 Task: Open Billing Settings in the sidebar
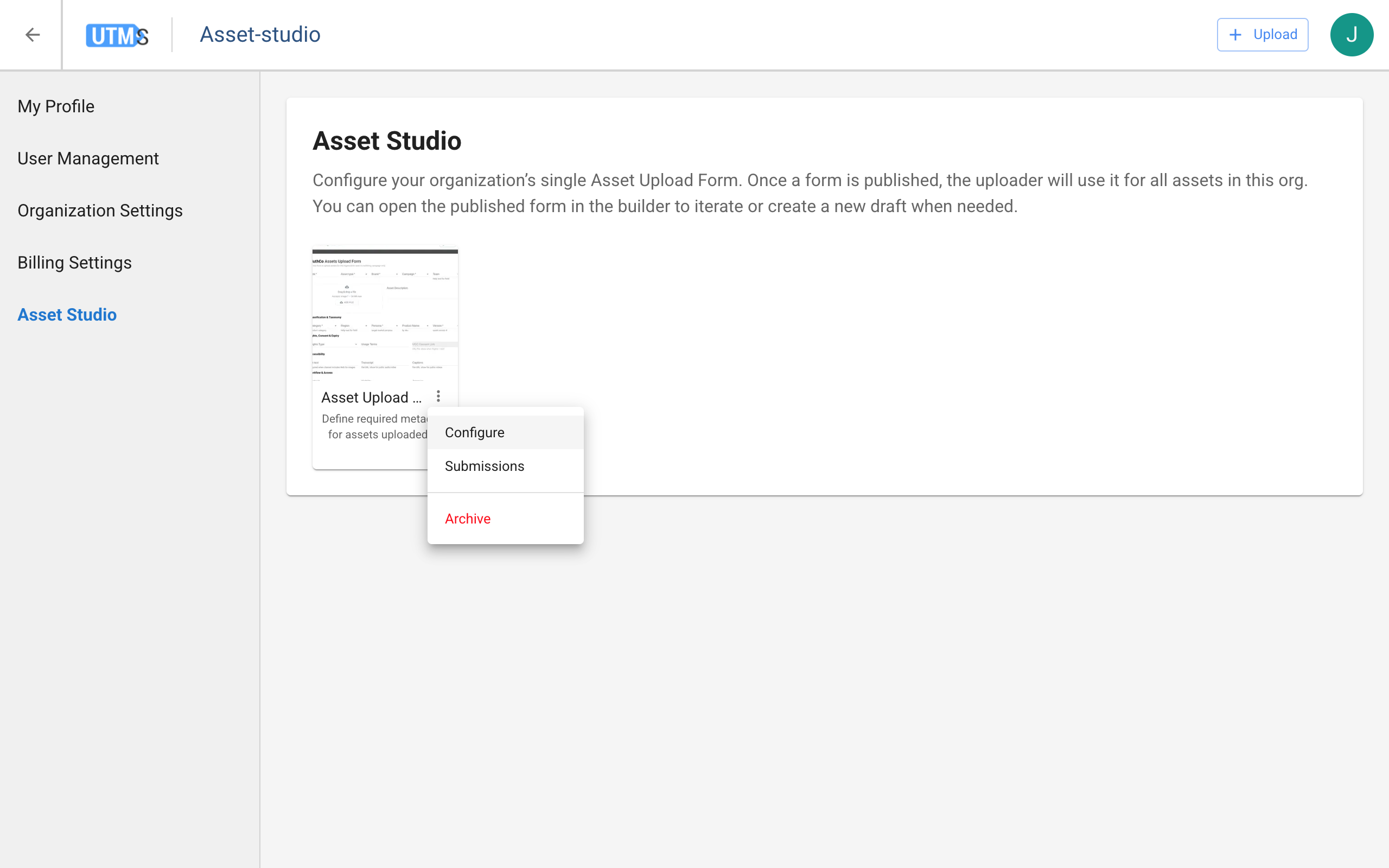tap(75, 263)
